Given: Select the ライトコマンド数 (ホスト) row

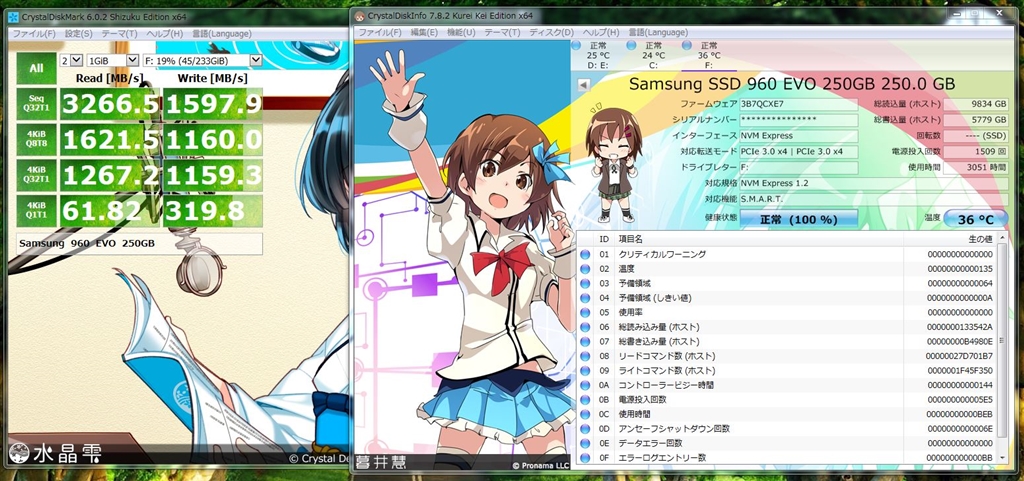Looking at the screenshot, I should 787,371.
